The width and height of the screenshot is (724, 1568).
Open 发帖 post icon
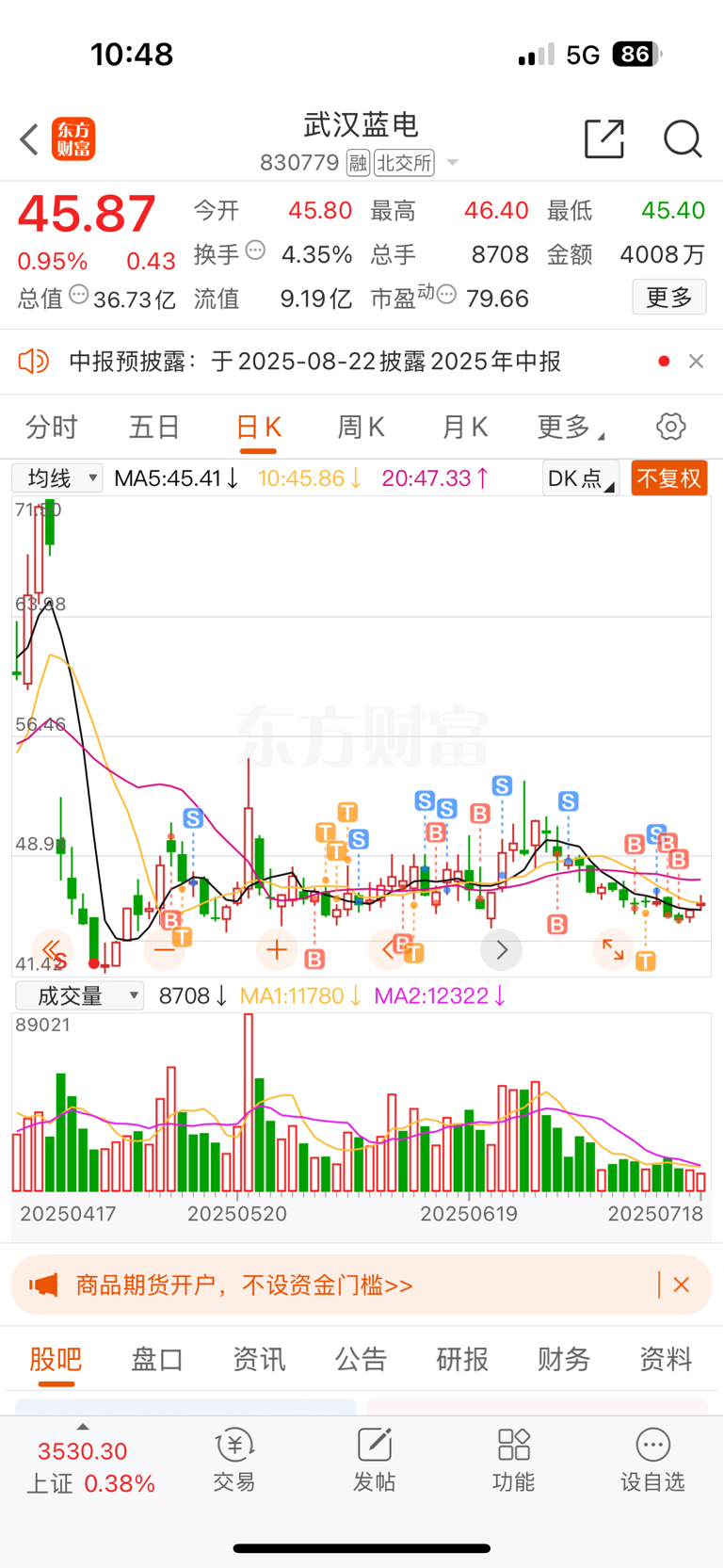click(374, 1461)
